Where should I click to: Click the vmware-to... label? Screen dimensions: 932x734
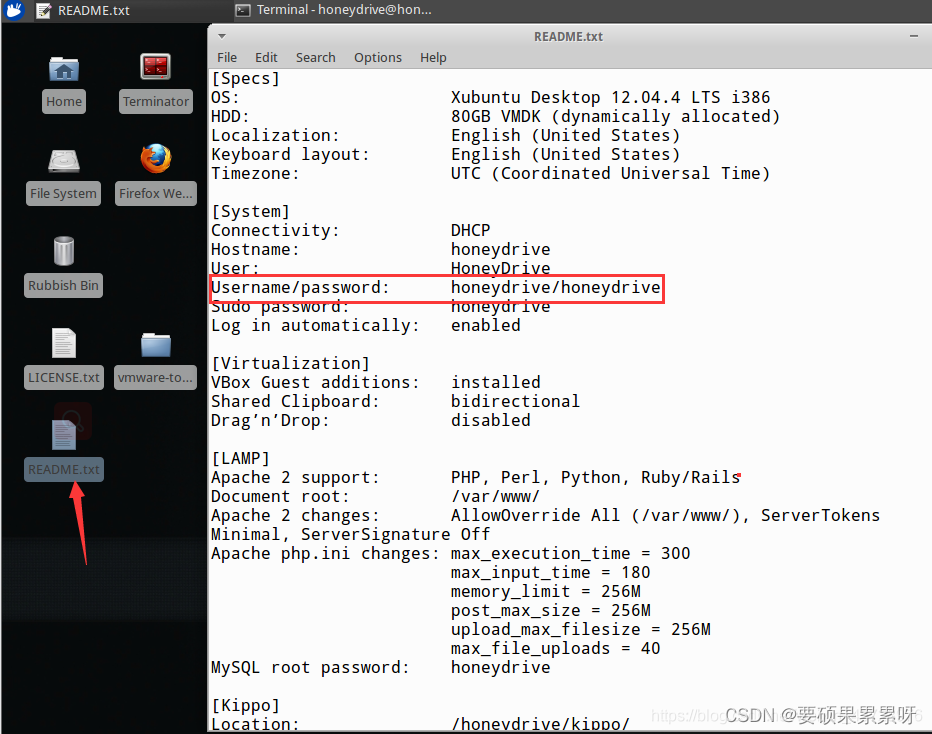point(156,378)
